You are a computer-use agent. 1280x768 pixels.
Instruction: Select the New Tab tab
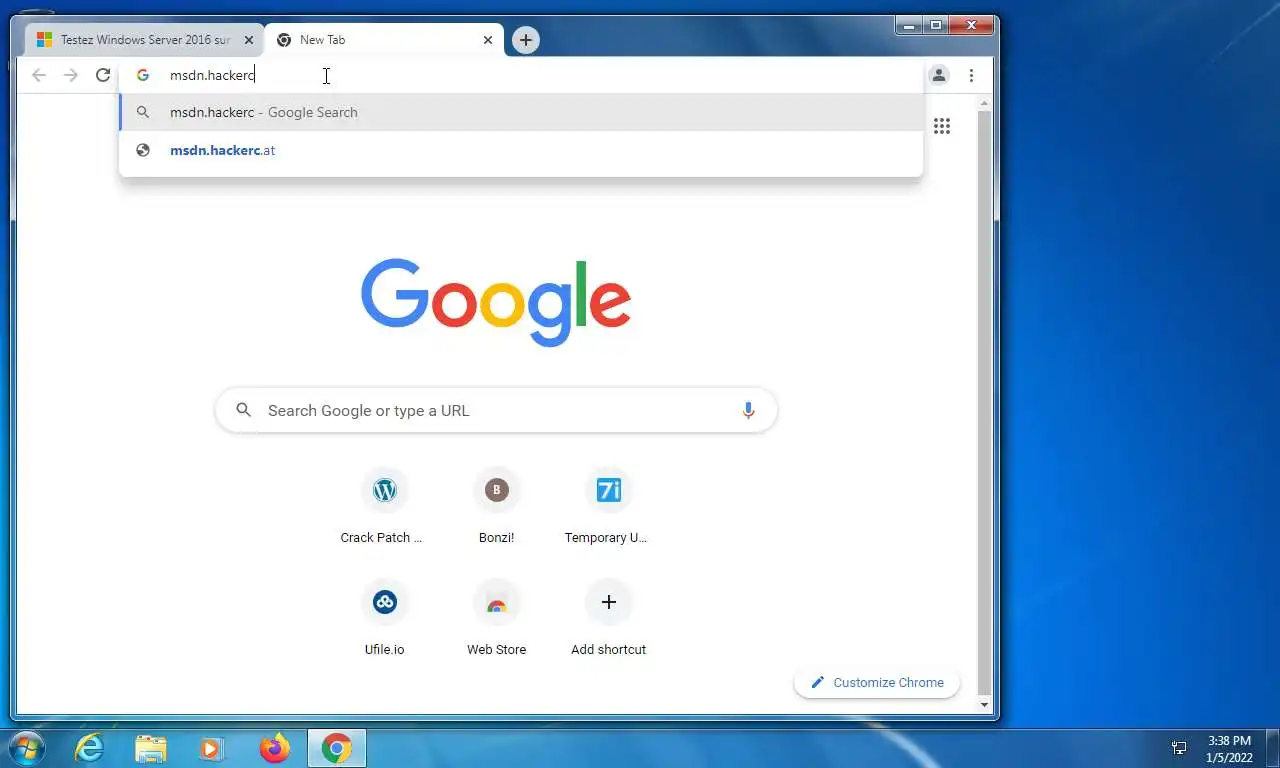(384, 40)
